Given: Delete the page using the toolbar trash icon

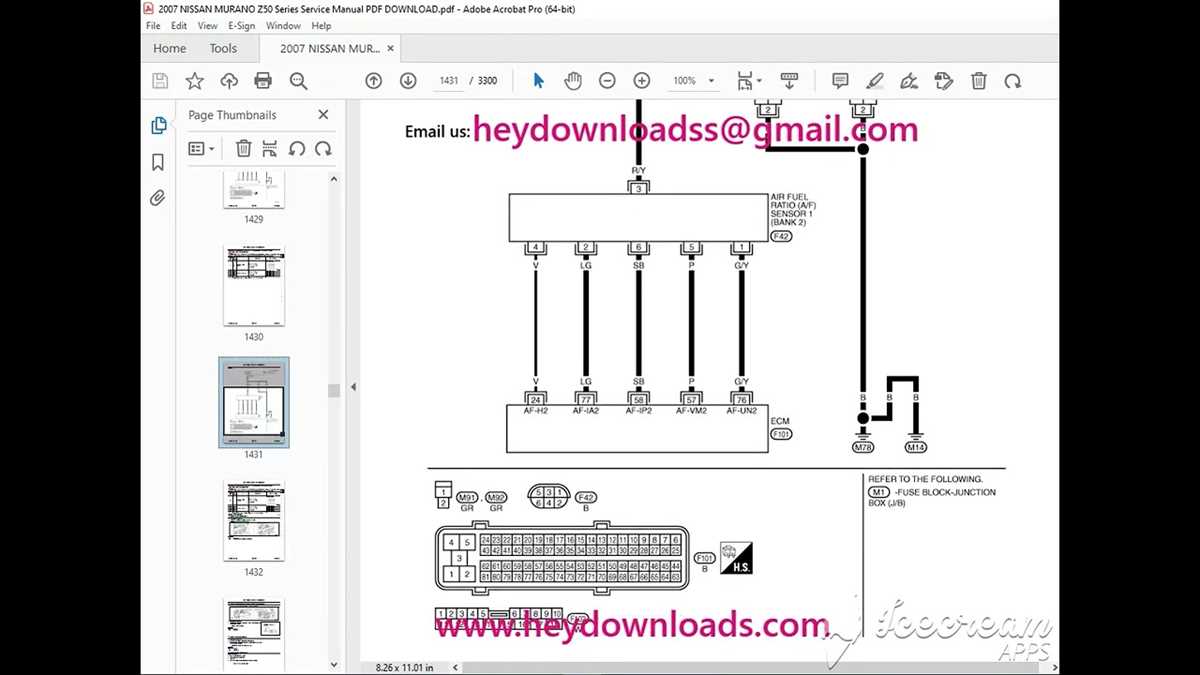Looking at the screenshot, I should tap(979, 81).
